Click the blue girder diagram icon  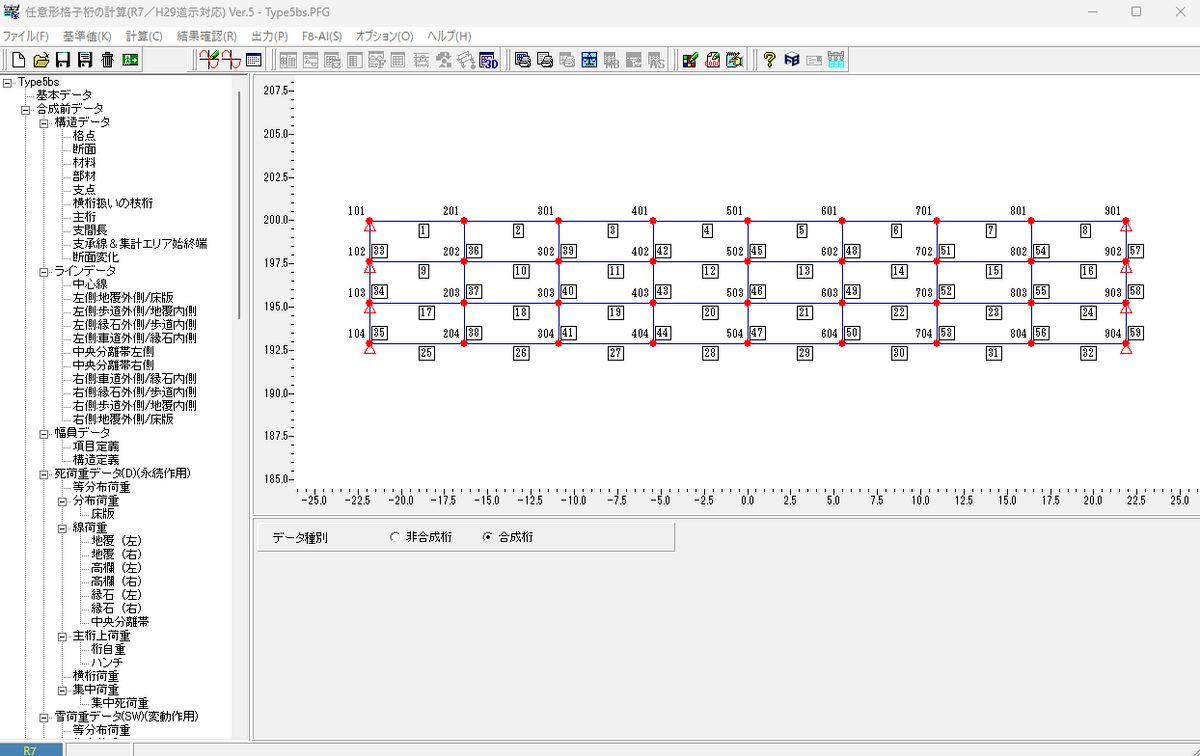coord(589,60)
